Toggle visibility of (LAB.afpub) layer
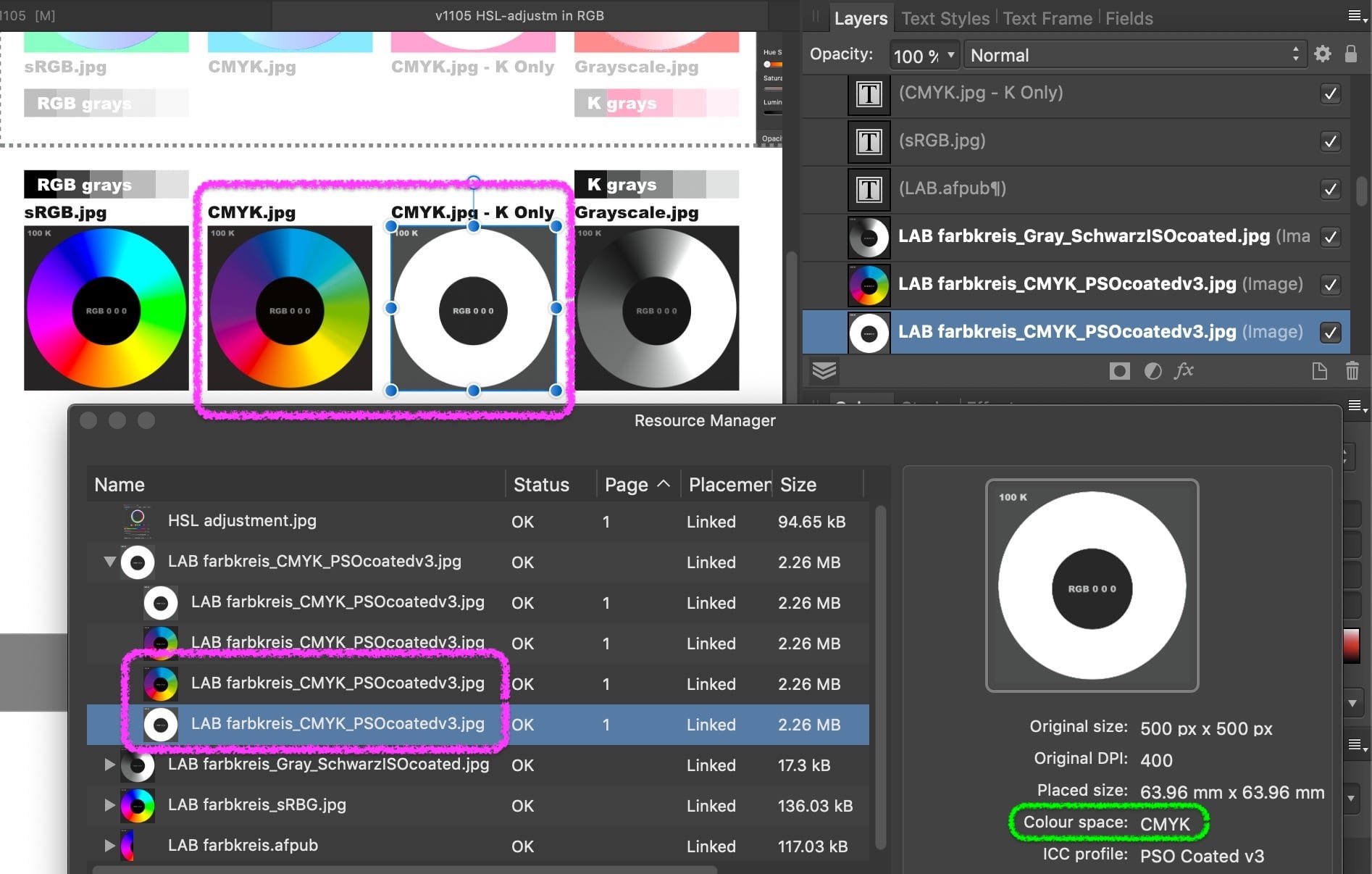This screenshot has height=874, width=1372. pos(1330,189)
